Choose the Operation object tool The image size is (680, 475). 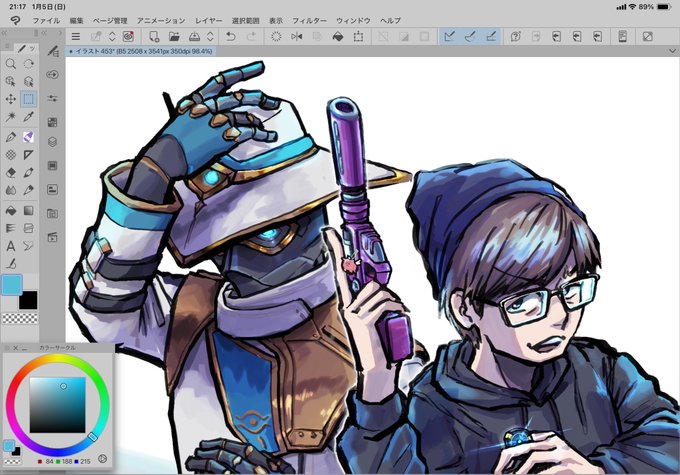coord(11,82)
